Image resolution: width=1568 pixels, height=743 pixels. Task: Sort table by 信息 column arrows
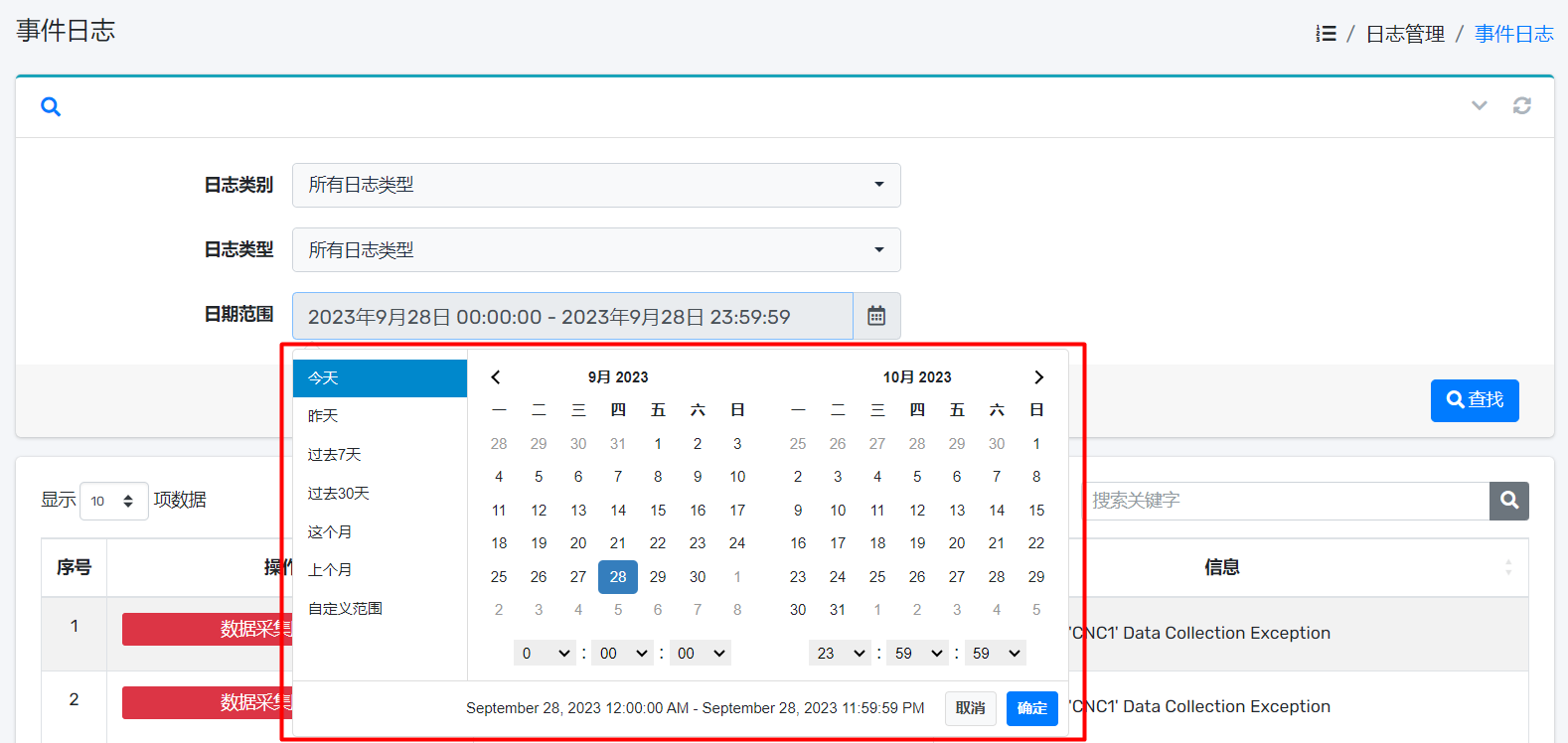point(1507,567)
